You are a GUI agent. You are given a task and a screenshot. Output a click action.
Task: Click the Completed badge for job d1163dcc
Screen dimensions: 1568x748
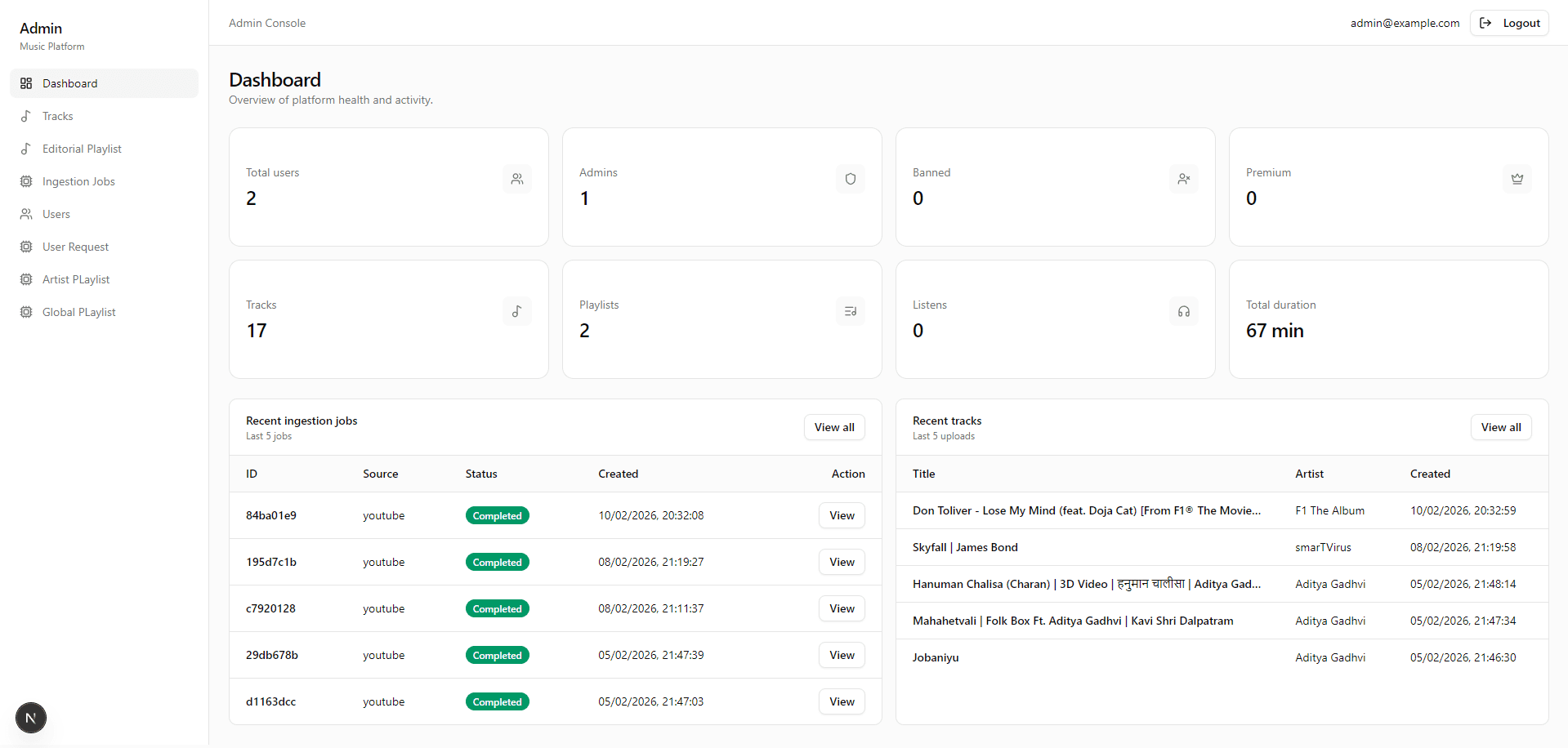click(x=497, y=701)
